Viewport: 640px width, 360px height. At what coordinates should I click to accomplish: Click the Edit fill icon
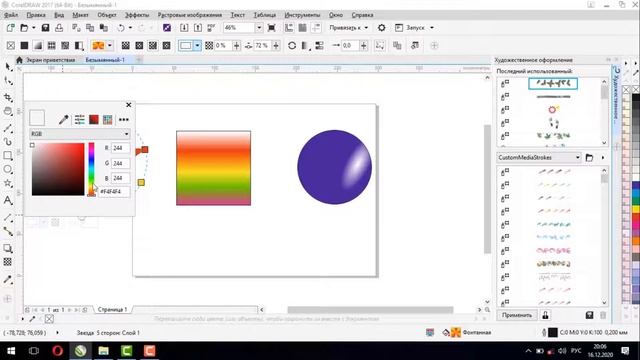(x=415, y=45)
